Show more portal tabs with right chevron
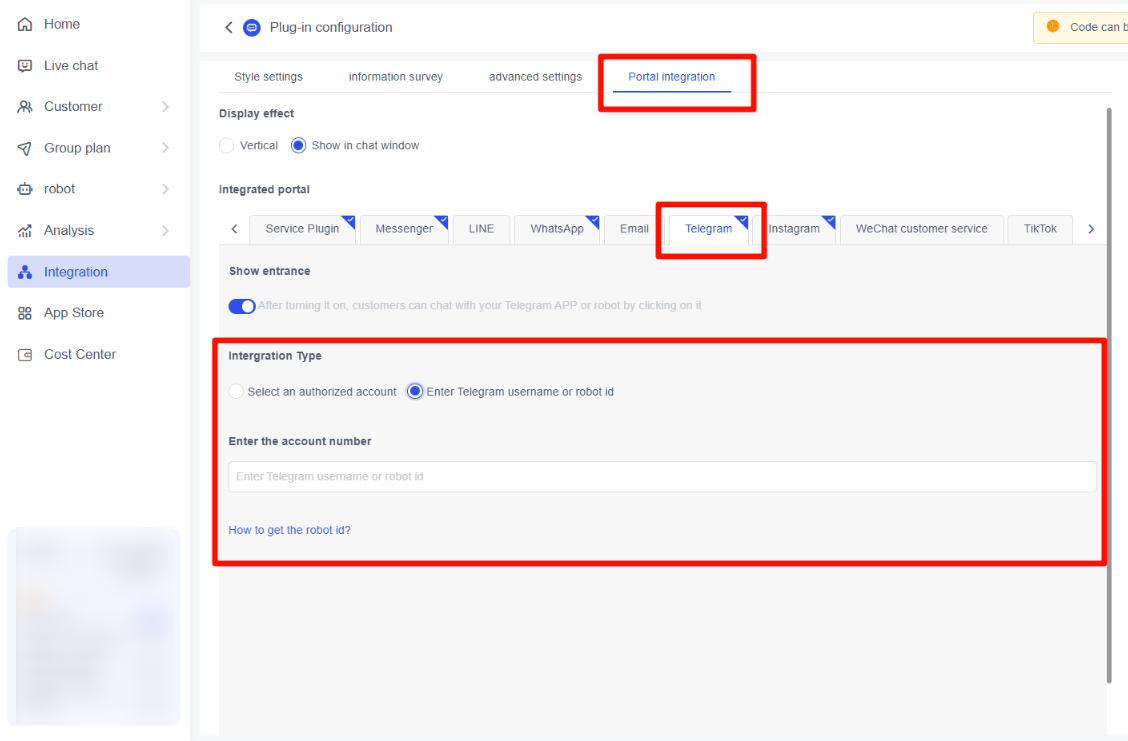This screenshot has width=1128, height=741. pyautogui.click(x=1091, y=229)
